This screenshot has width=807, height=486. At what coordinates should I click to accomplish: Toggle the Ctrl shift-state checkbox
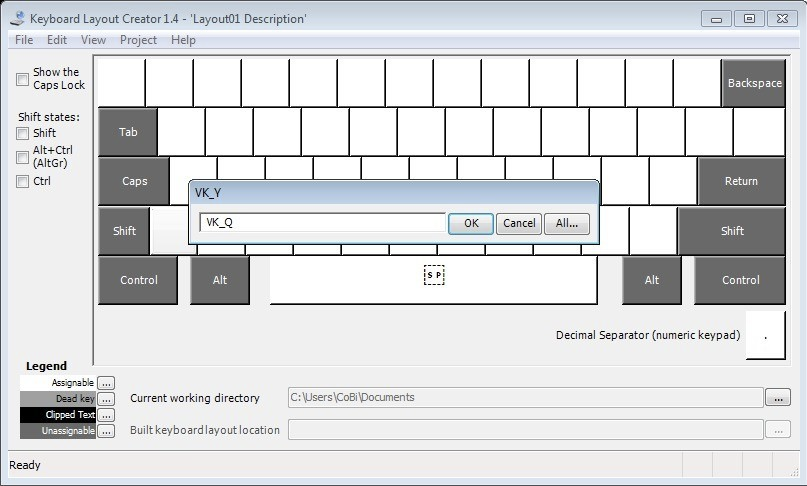coord(22,181)
